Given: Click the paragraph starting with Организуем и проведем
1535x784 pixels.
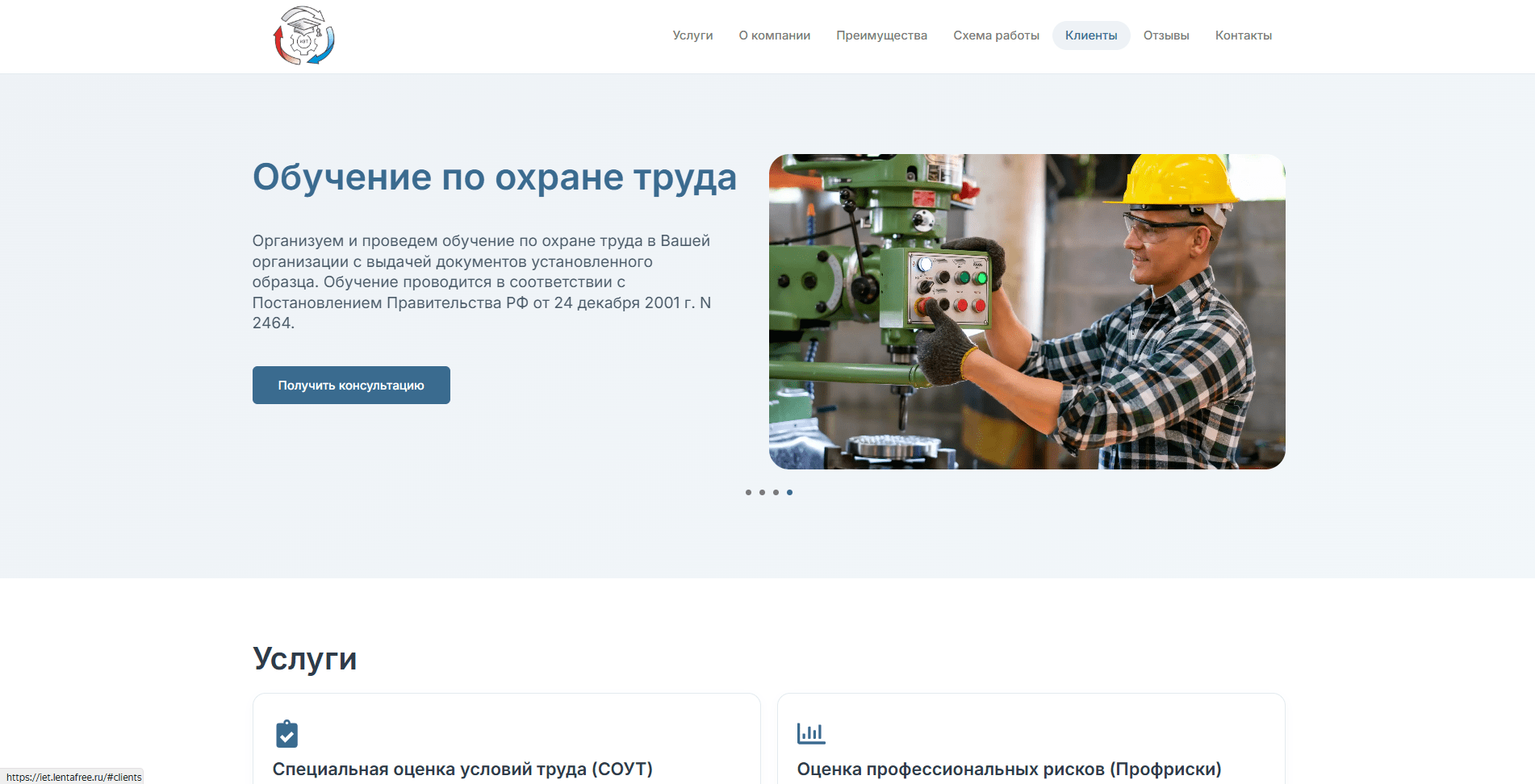Looking at the screenshot, I should (482, 281).
